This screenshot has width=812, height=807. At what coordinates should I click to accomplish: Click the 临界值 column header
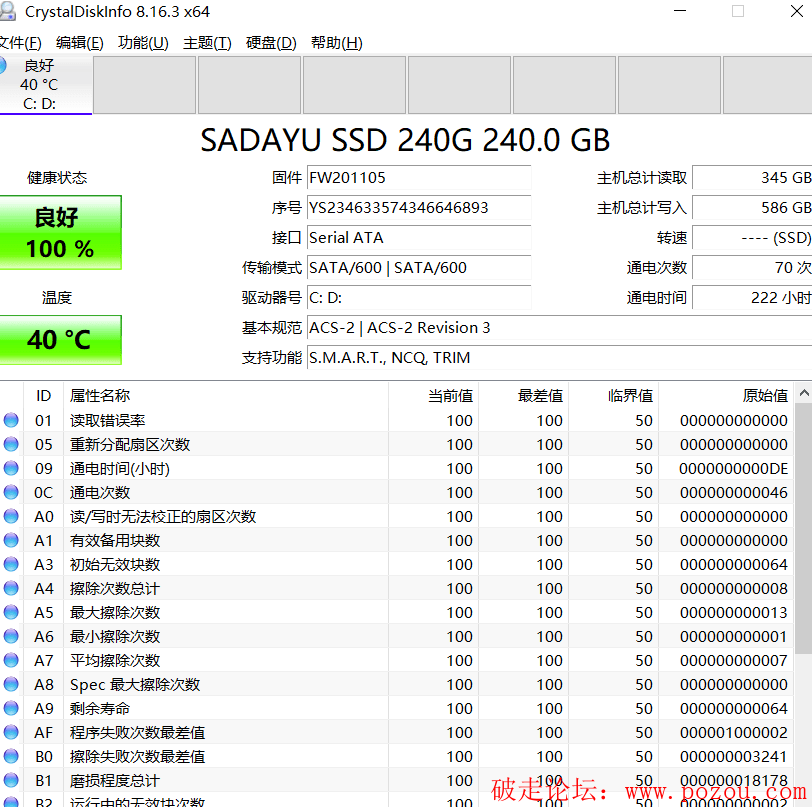[x=614, y=396]
